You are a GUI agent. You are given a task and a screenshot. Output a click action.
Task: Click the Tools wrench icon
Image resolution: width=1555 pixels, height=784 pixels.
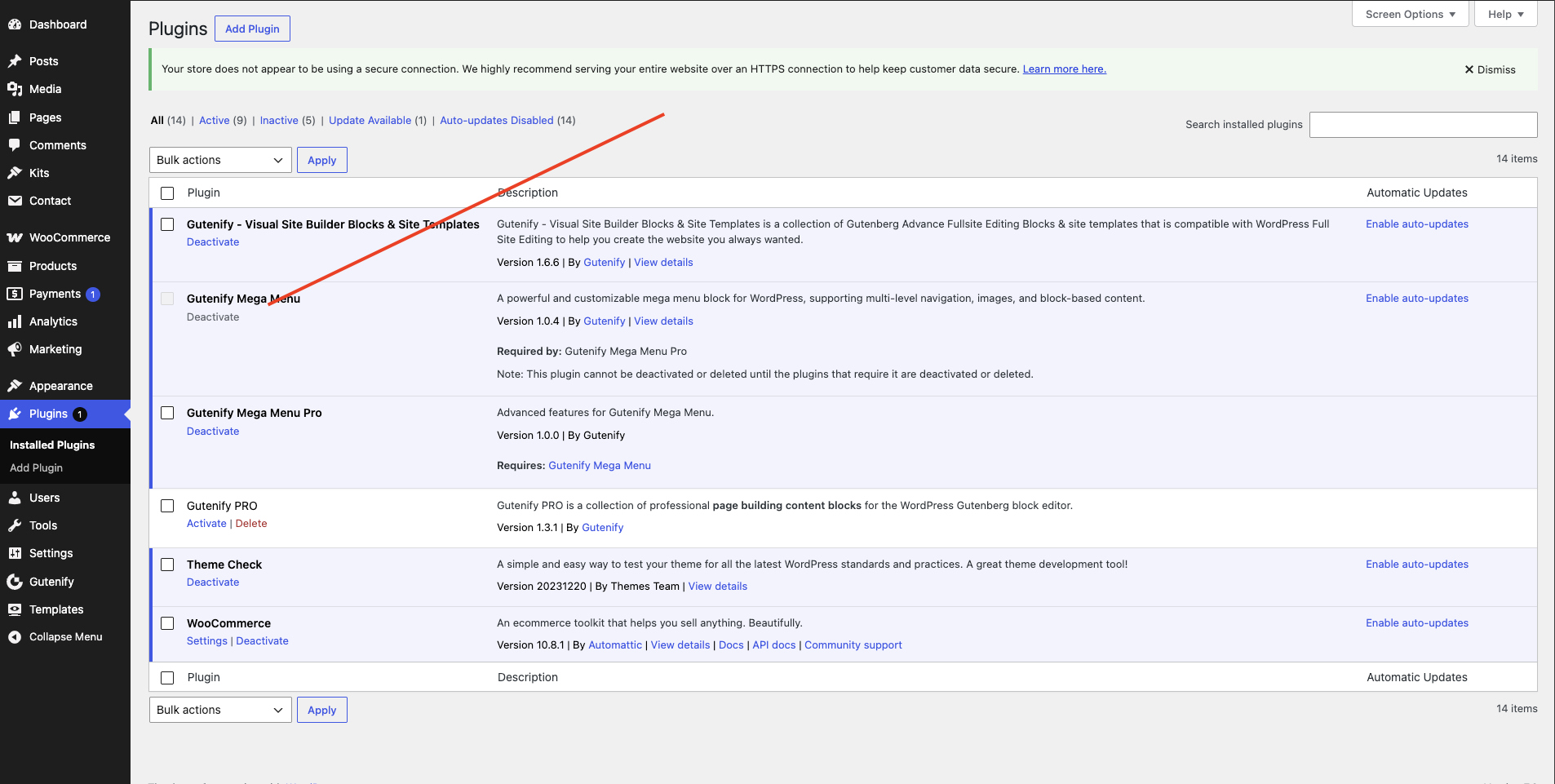point(15,525)
